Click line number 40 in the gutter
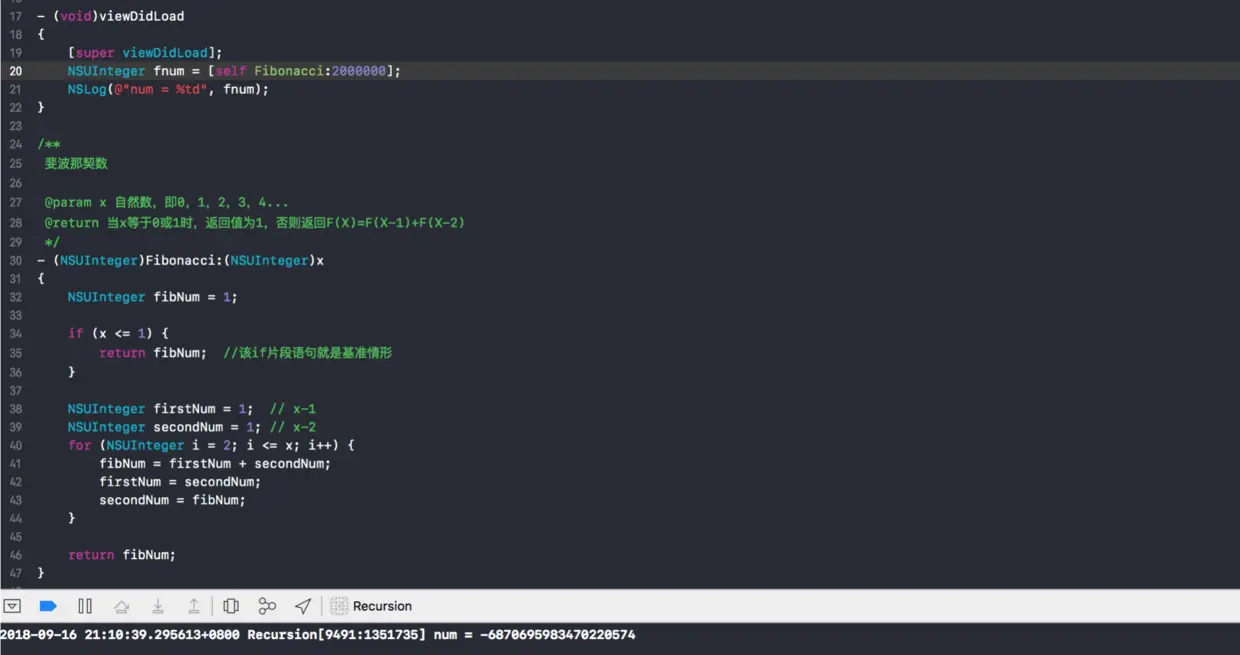 pos(16,445)
